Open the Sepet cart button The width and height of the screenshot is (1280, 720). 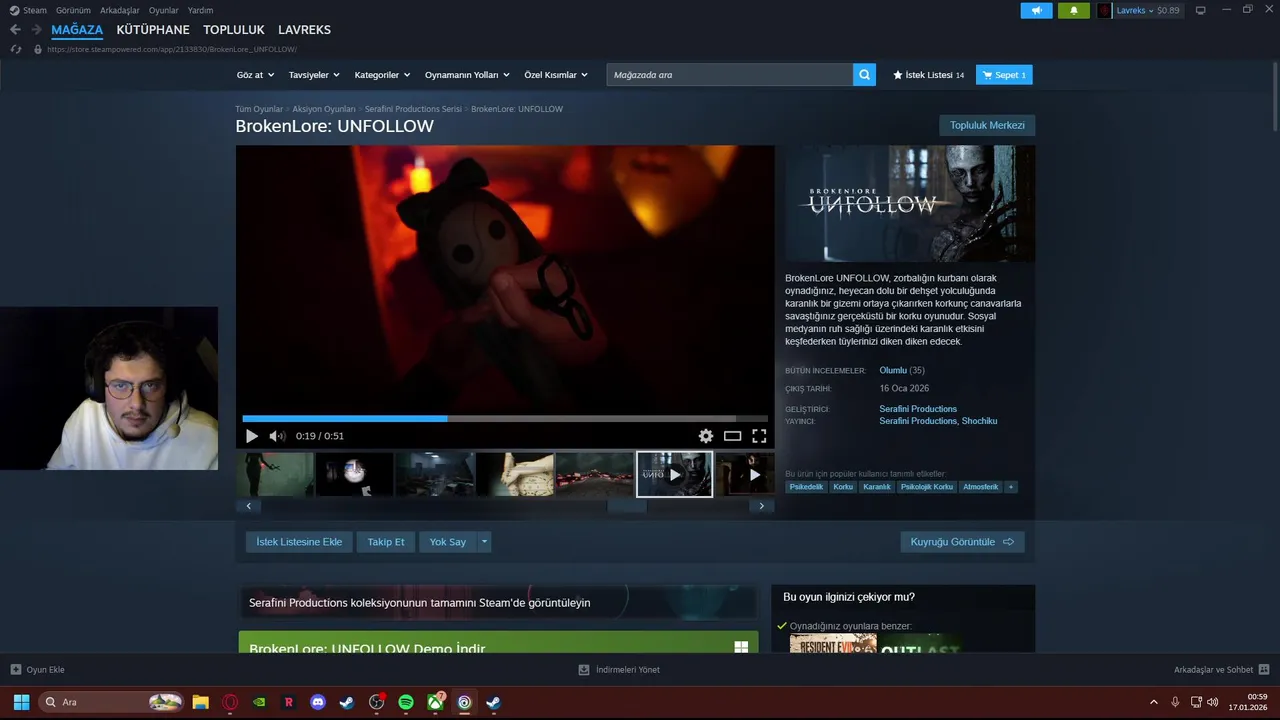coord(1004,75)
